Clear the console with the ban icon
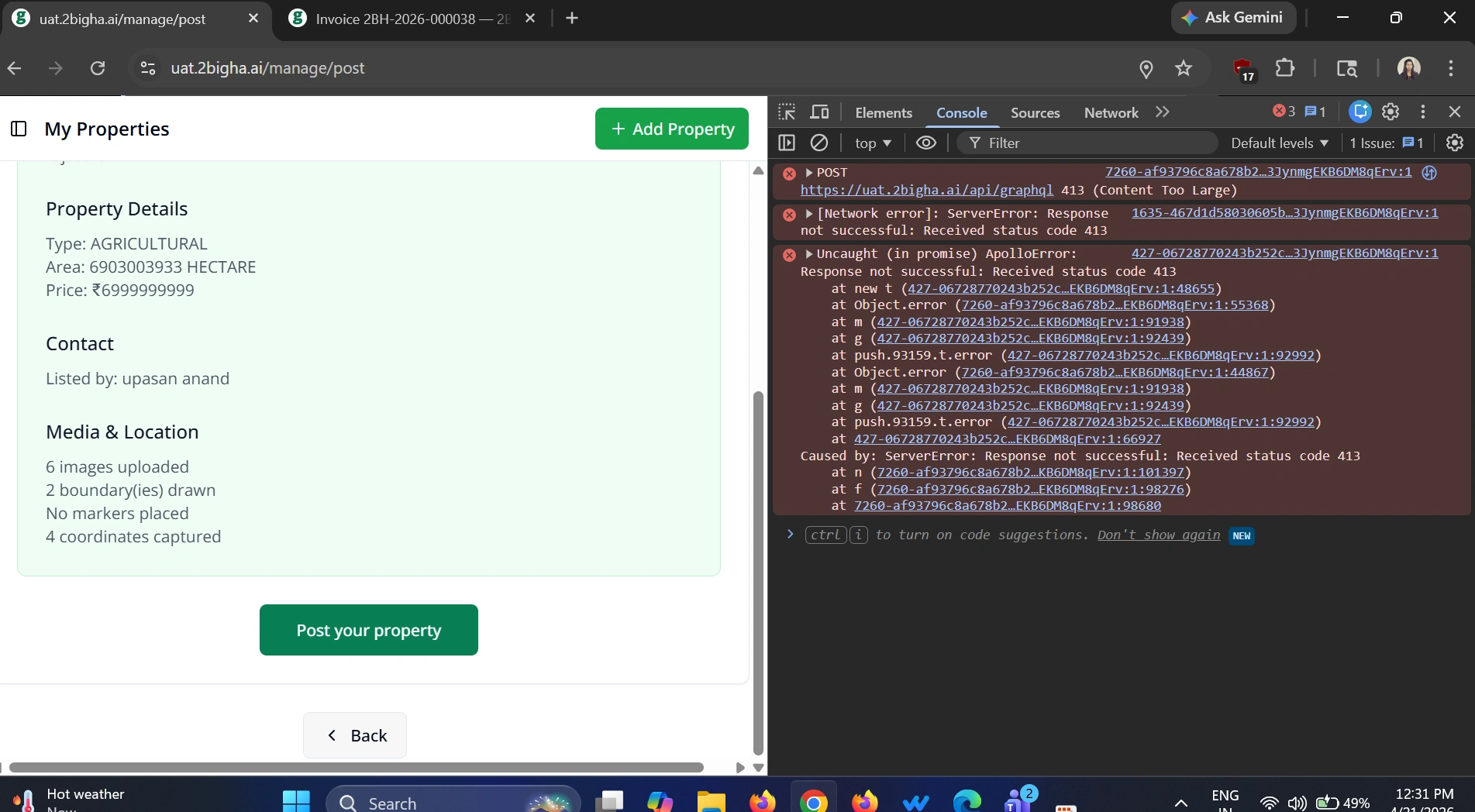 (x=819, y=143)
